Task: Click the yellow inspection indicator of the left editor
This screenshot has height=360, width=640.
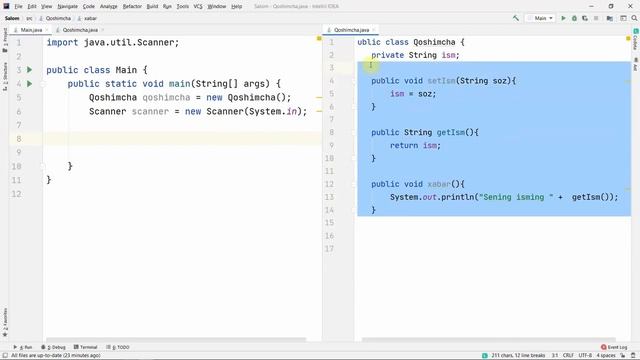Action: click(x=319, y=38)
